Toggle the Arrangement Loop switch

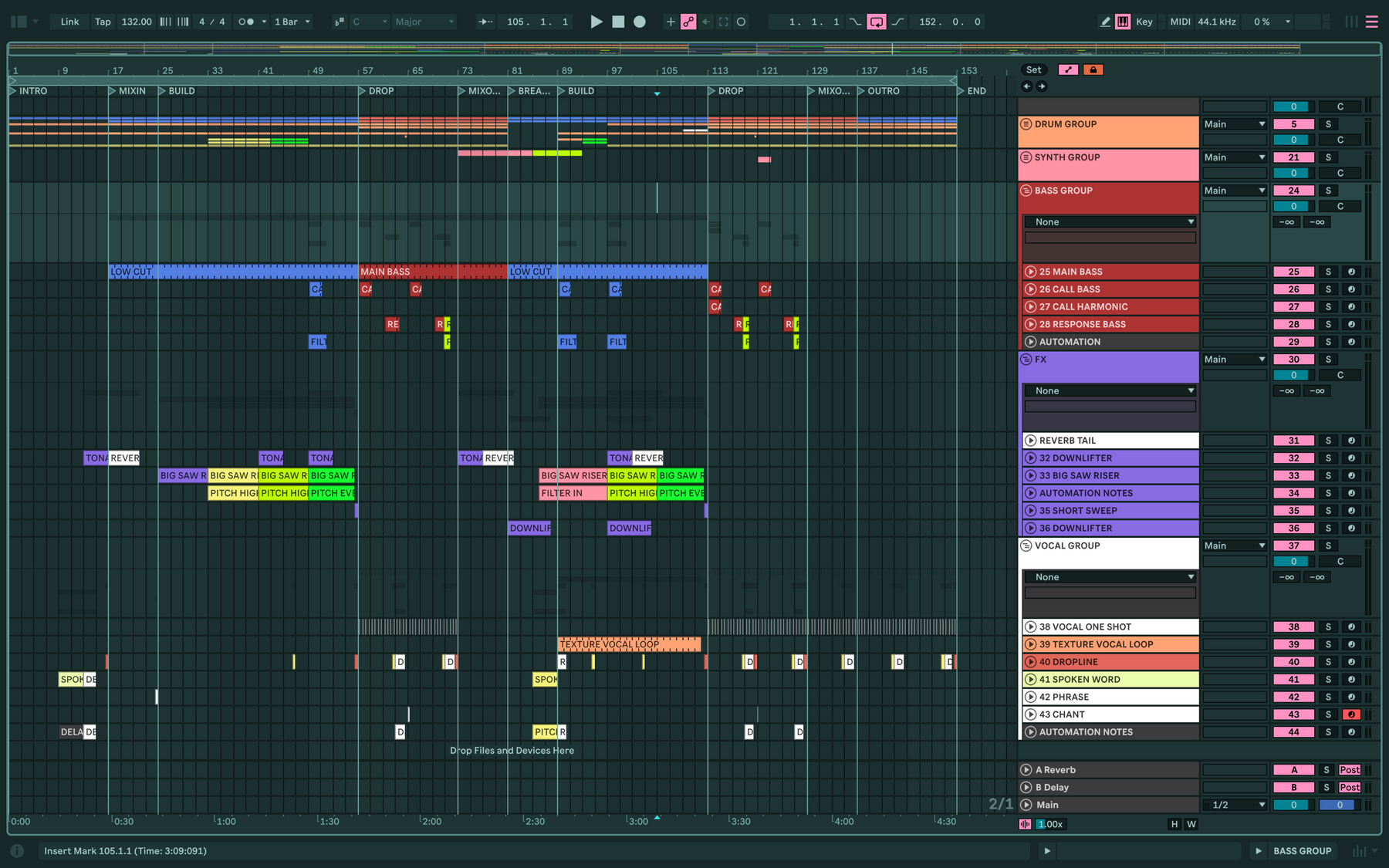877,22
